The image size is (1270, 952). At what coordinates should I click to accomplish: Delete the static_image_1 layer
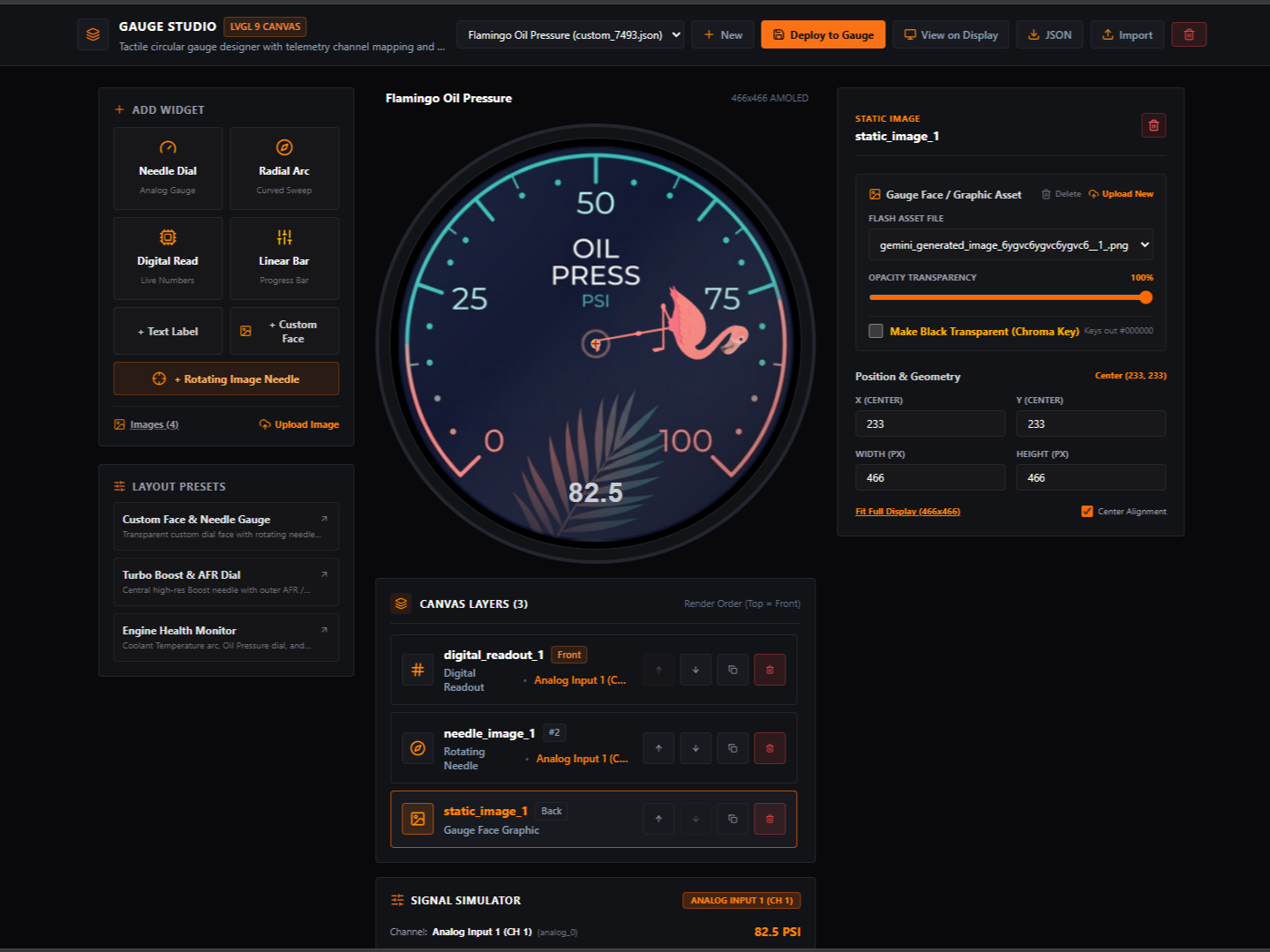click(x=770, y=819)
